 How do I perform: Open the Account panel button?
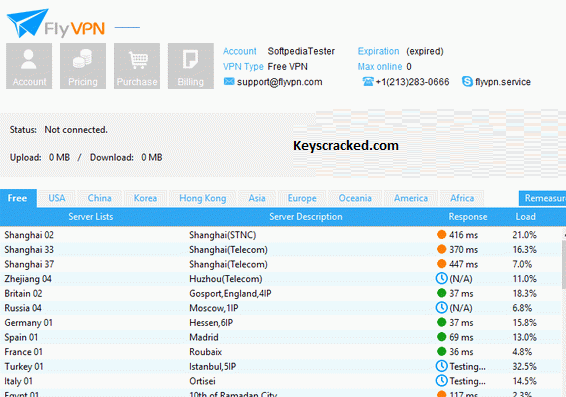(29, 66)
